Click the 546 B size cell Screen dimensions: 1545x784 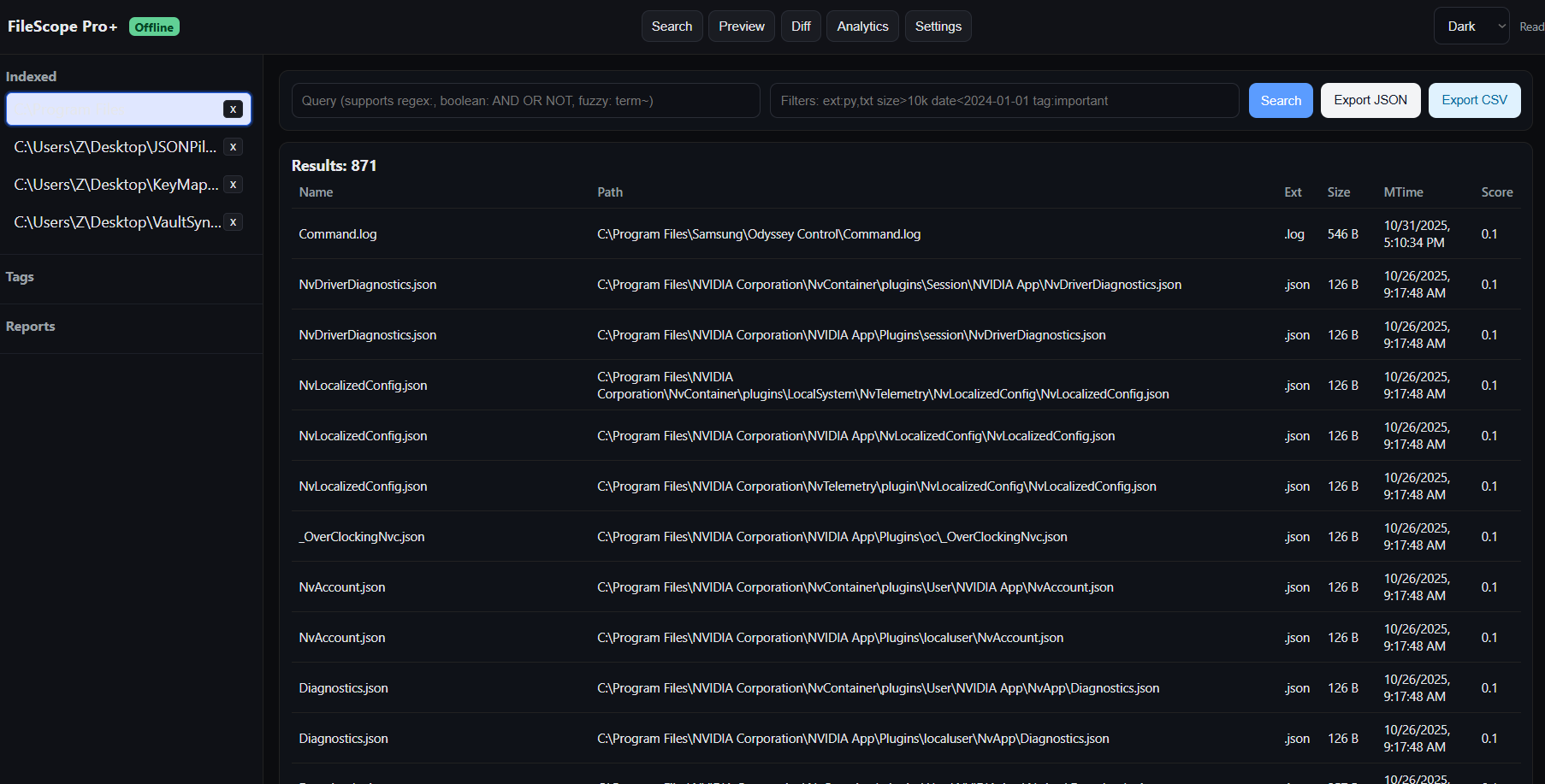pos(1343,234)
